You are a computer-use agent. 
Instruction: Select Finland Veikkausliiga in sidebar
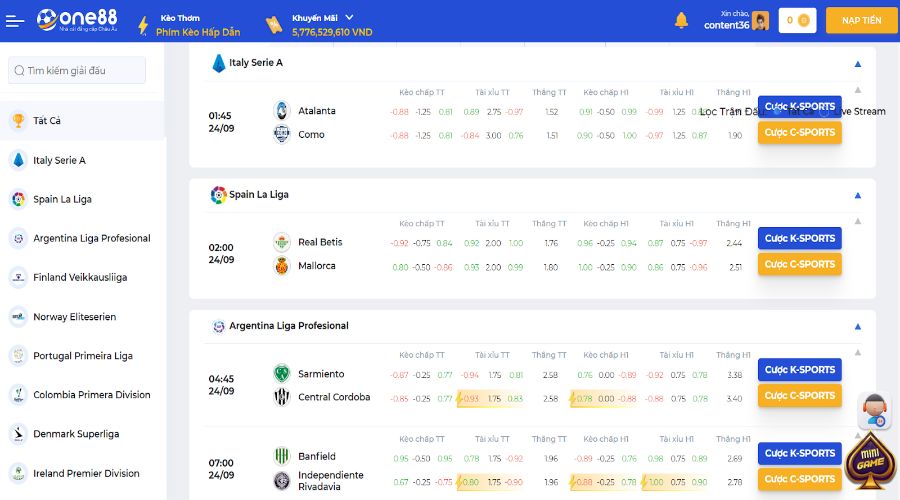tap(83, 277)
